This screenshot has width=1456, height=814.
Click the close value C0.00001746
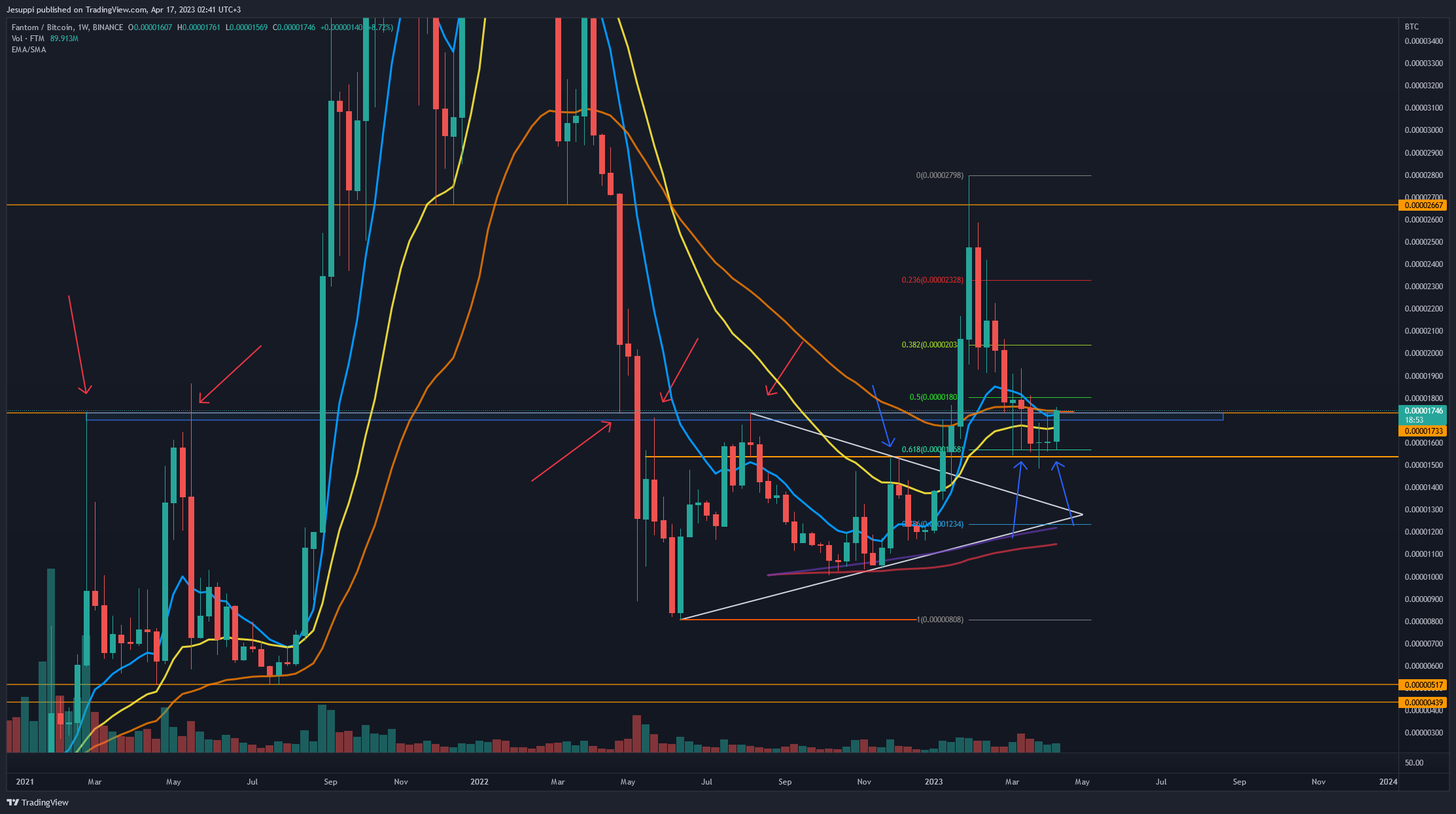[x=294, y=27]
